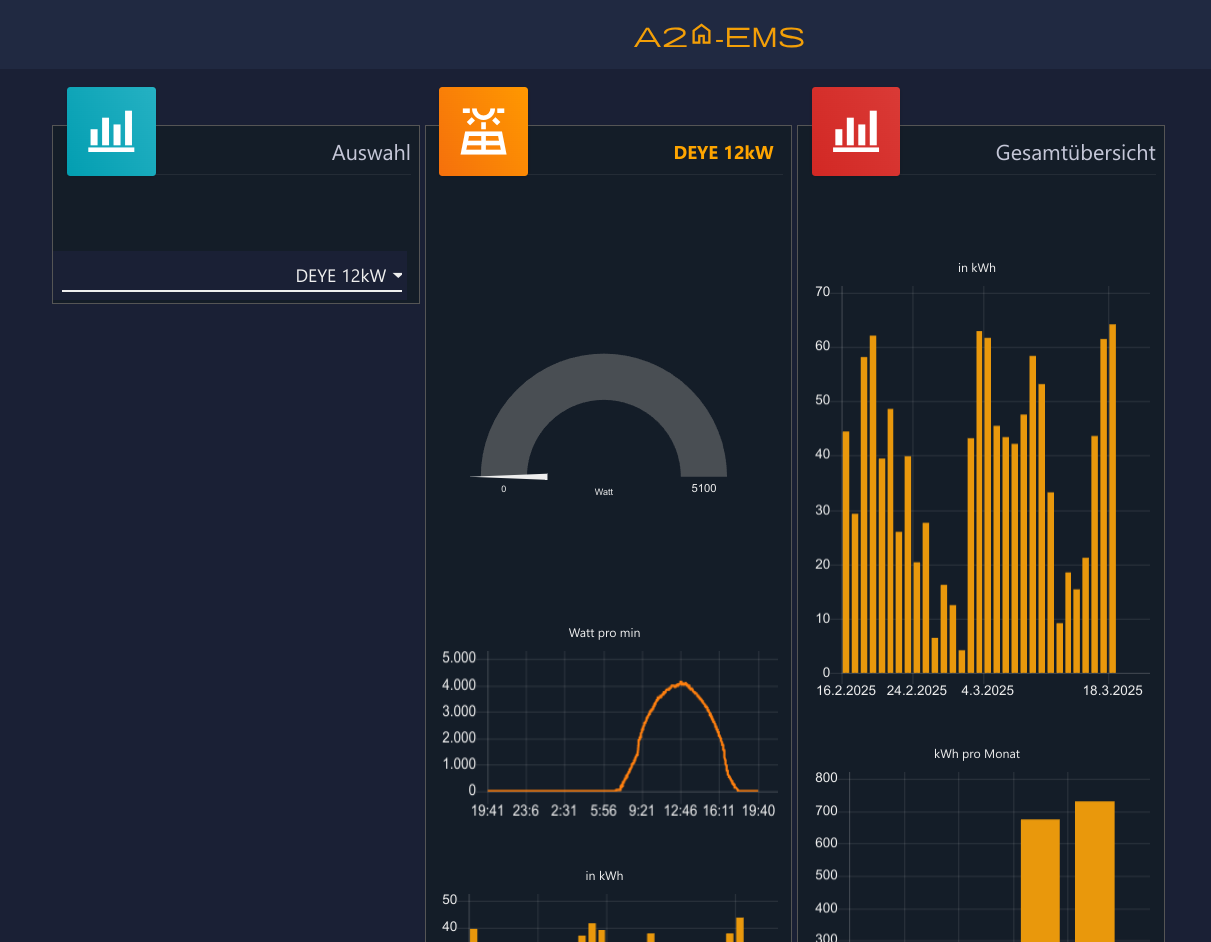Click the kWh pro Monat chart title

click(977, 754)
